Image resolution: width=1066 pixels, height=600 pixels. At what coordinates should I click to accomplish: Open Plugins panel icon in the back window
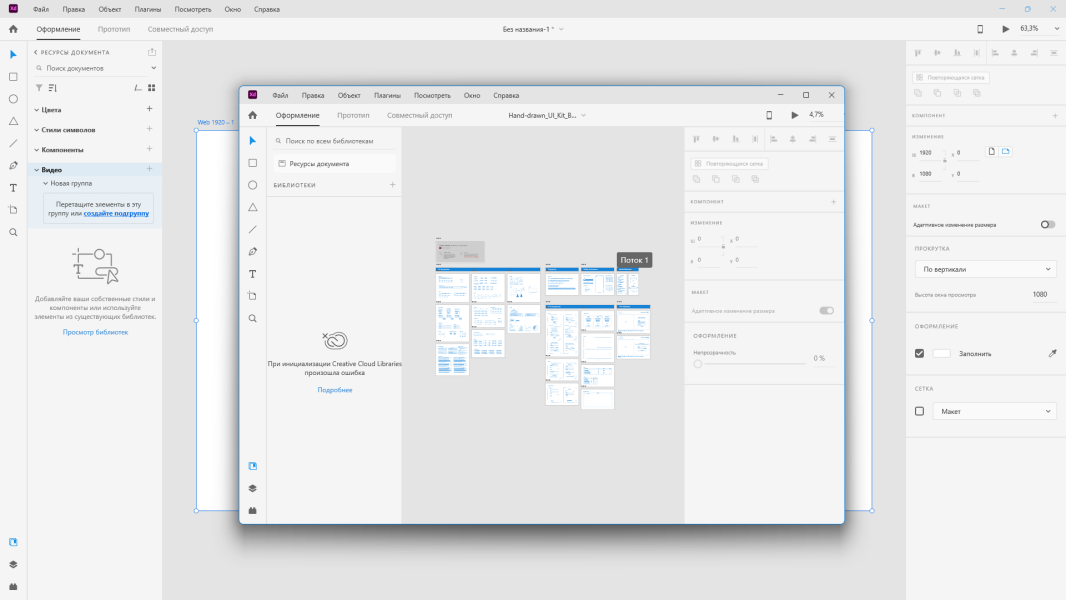[x=13, y=586]
